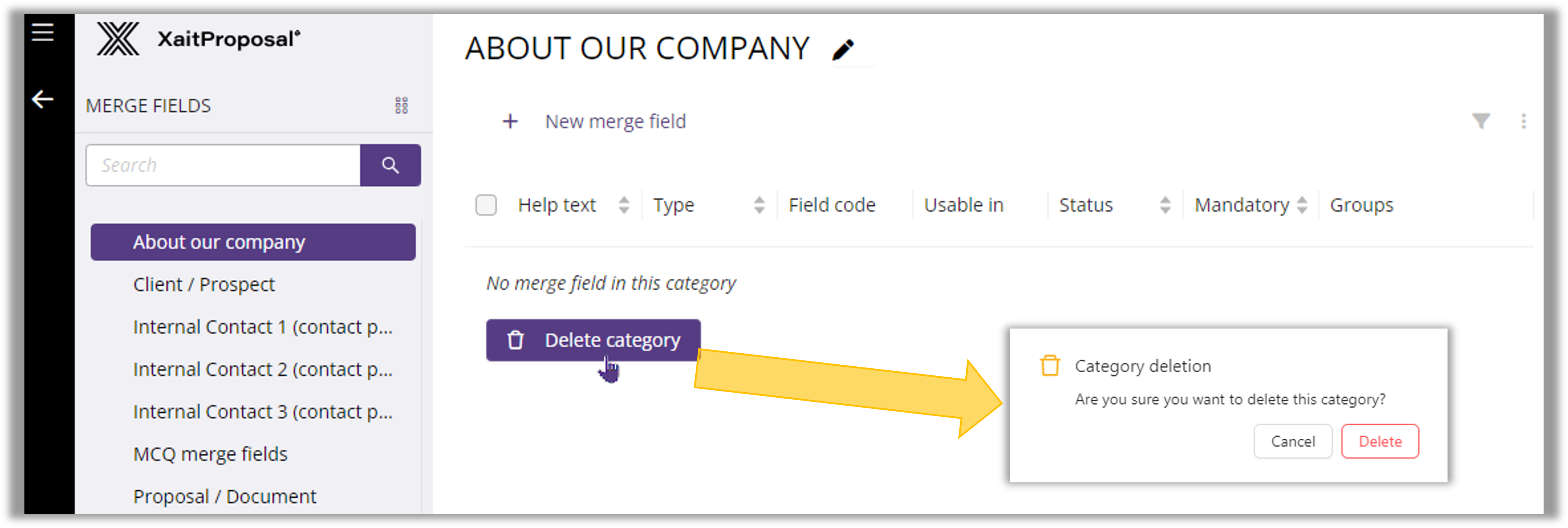Image resolution: width=1568 pixels, height=528 pixels.
Task: Cancel the category deletion dialog
Action: click(1293, 441)
